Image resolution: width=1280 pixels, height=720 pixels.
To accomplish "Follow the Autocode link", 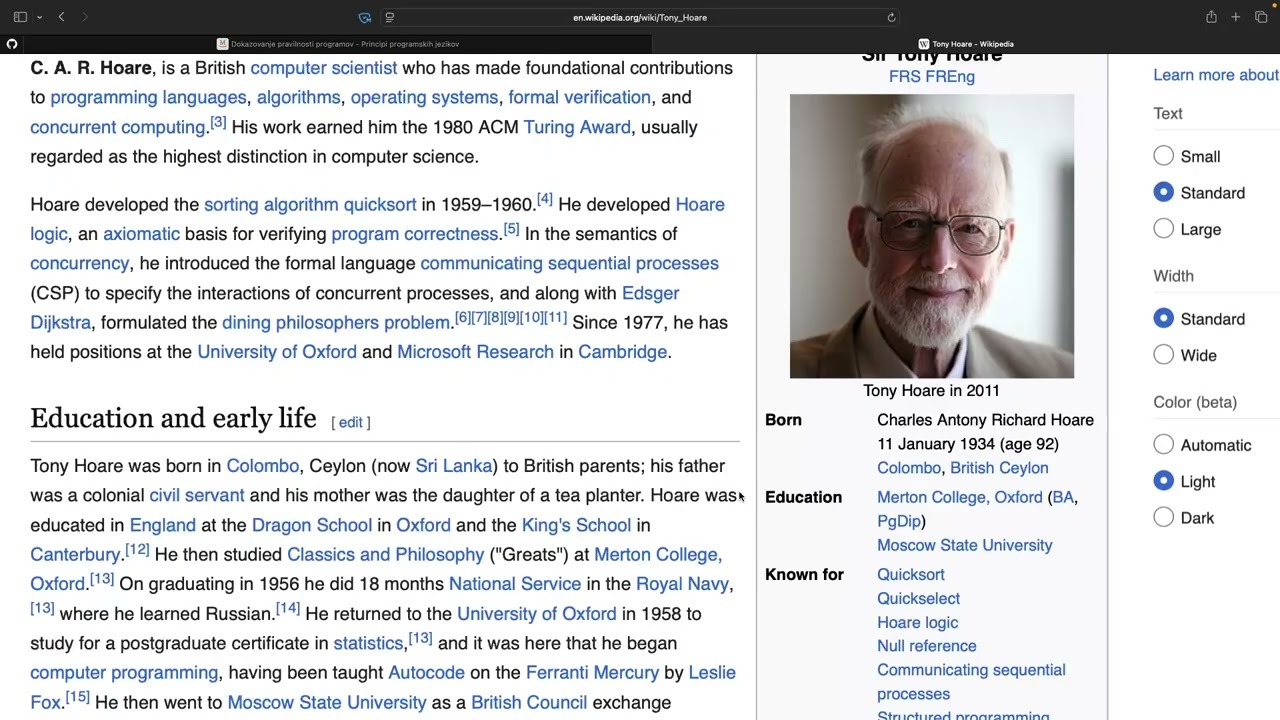I will pyautogui.click(x=426, y=673).
